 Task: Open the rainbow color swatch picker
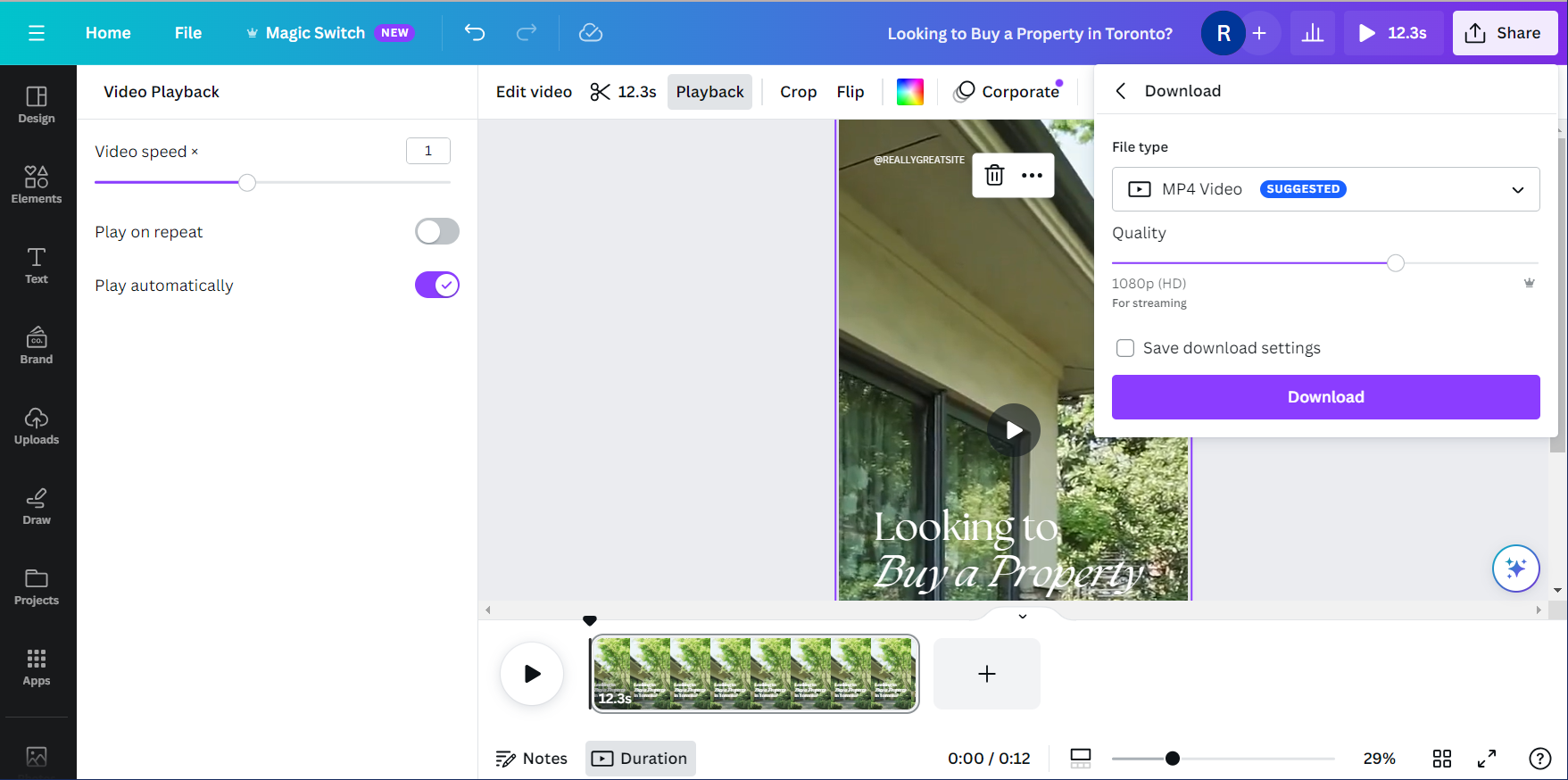(909, 92)
